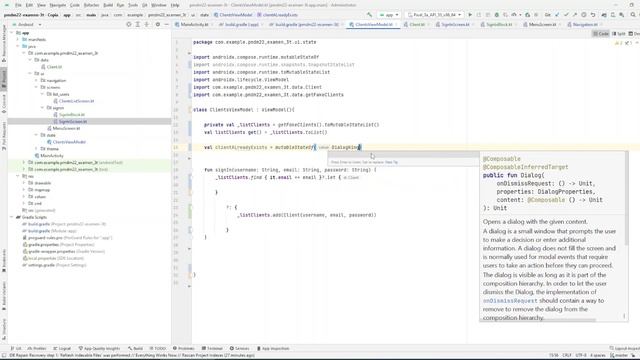Screen dimensions: 640x360
Task: Collapse the app module in project tree
Action: click(x=12, y=33)
